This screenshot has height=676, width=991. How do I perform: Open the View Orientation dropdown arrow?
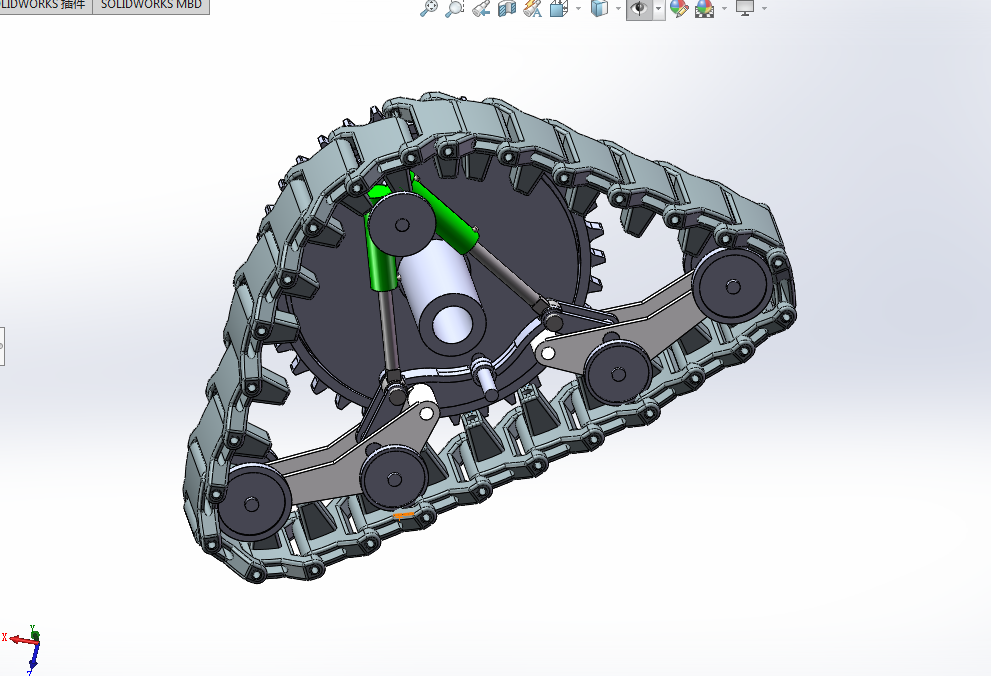(x=578, y=8)
